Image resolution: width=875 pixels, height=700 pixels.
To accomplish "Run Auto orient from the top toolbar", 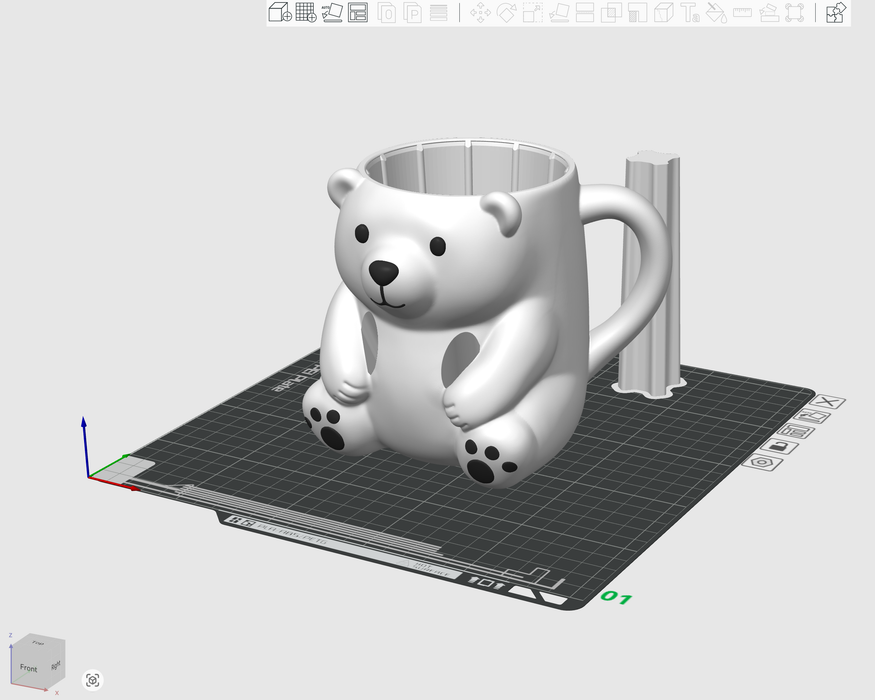I will pos(332,13).
